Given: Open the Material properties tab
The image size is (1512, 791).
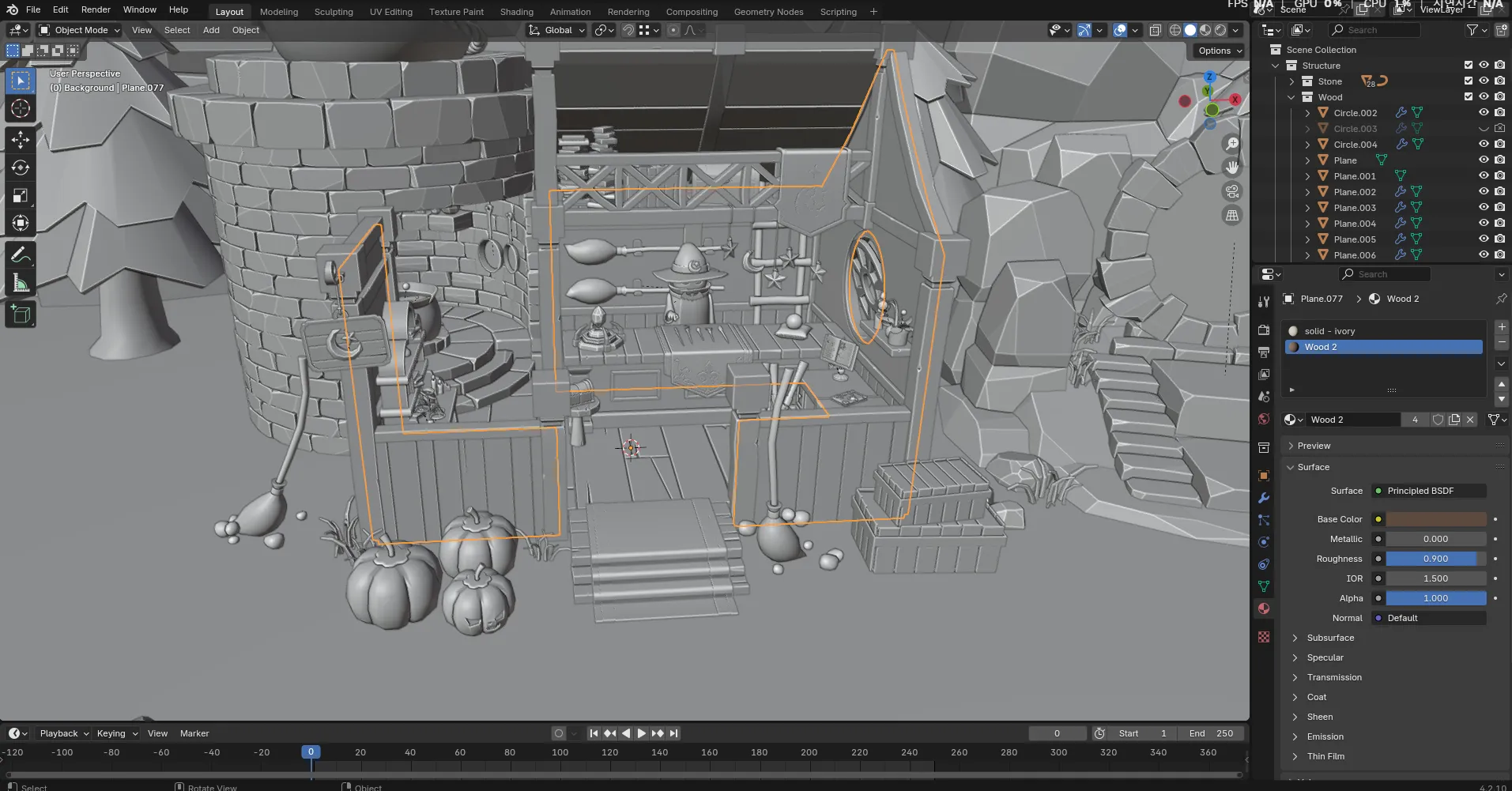Looking at the screenshot, I should tap(1264, 608).
